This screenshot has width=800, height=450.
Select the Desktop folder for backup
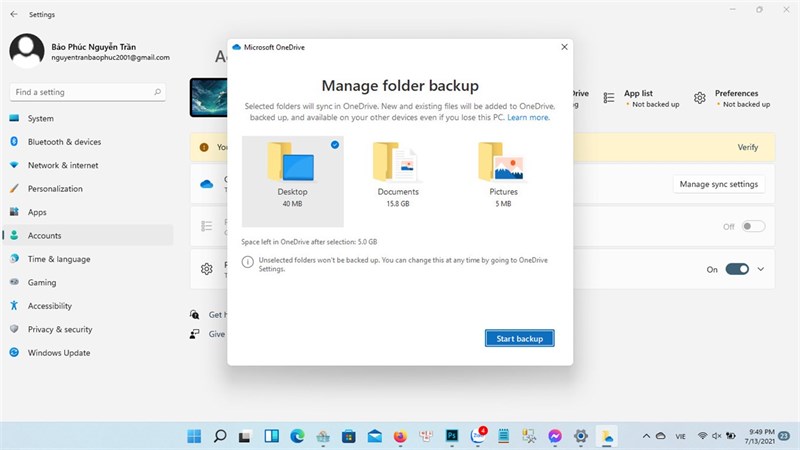[x=292, y=181]
